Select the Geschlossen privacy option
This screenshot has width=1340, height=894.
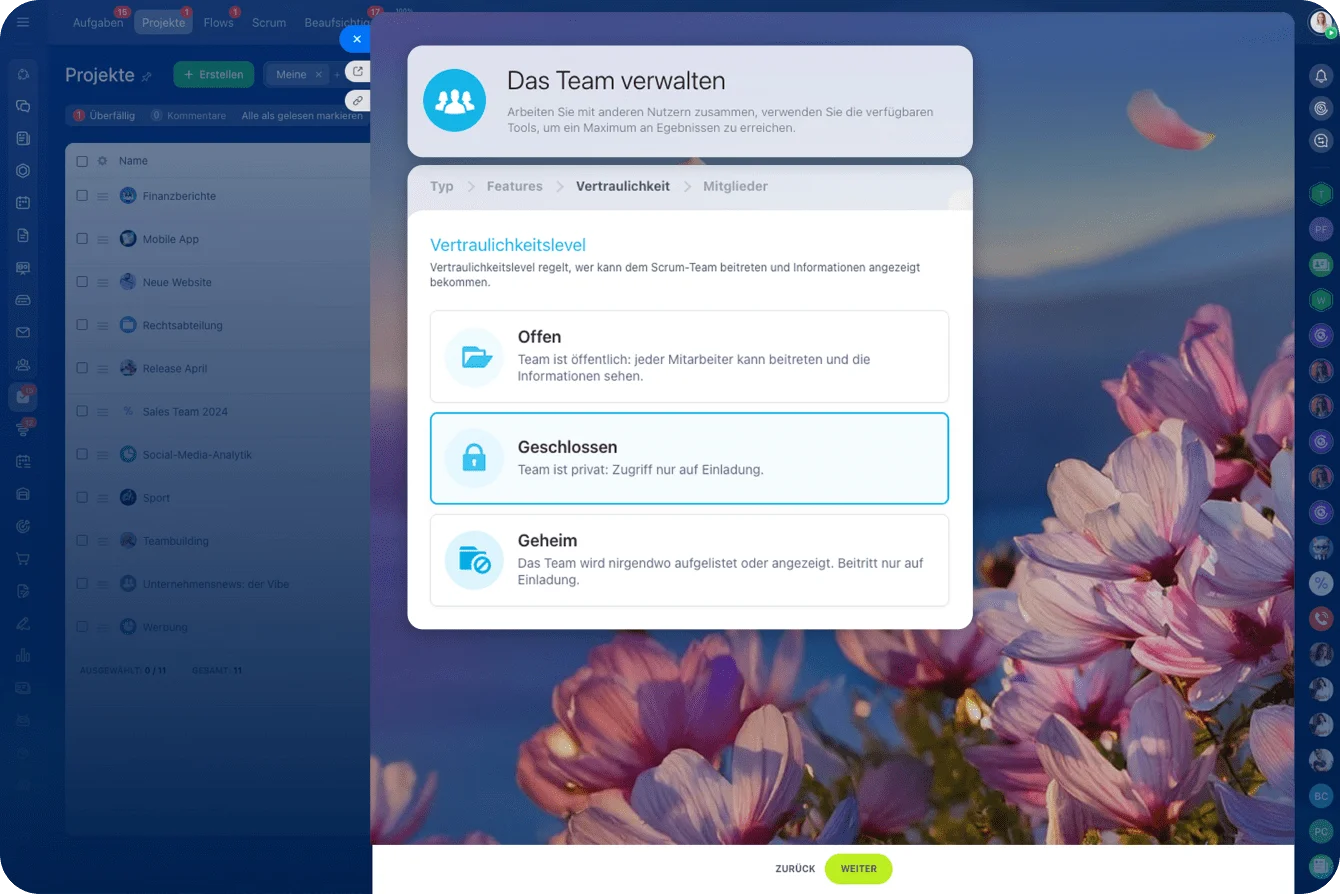689,457
